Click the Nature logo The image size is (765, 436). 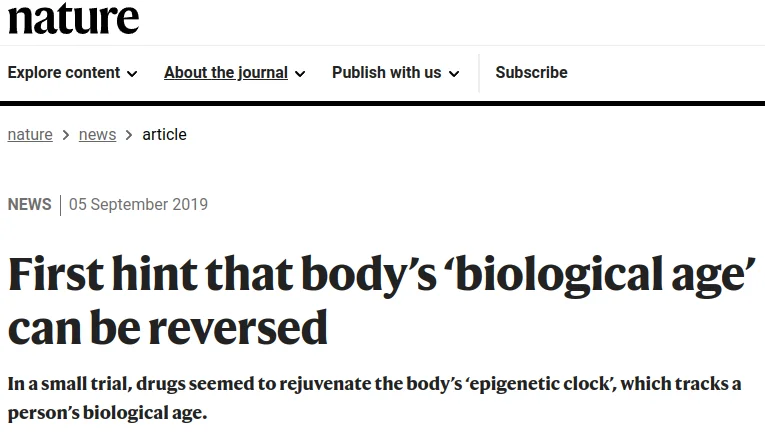(x=73, y=17)
